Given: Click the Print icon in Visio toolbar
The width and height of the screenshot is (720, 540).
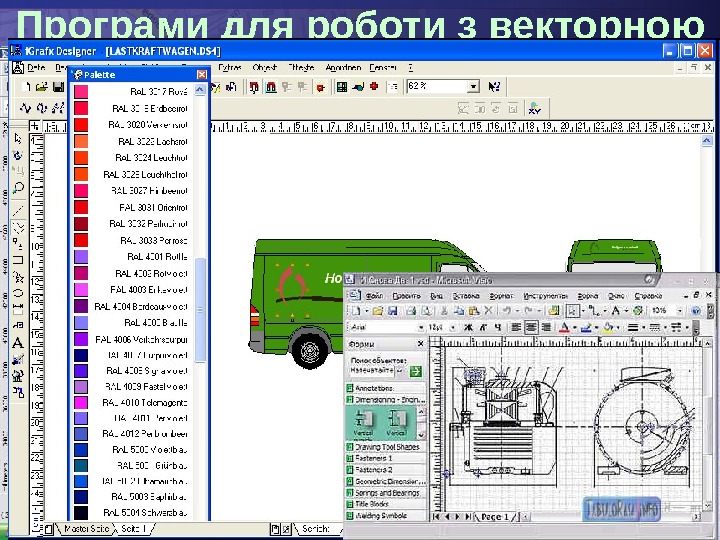Looking at the screenshot, I should point(411,311).
